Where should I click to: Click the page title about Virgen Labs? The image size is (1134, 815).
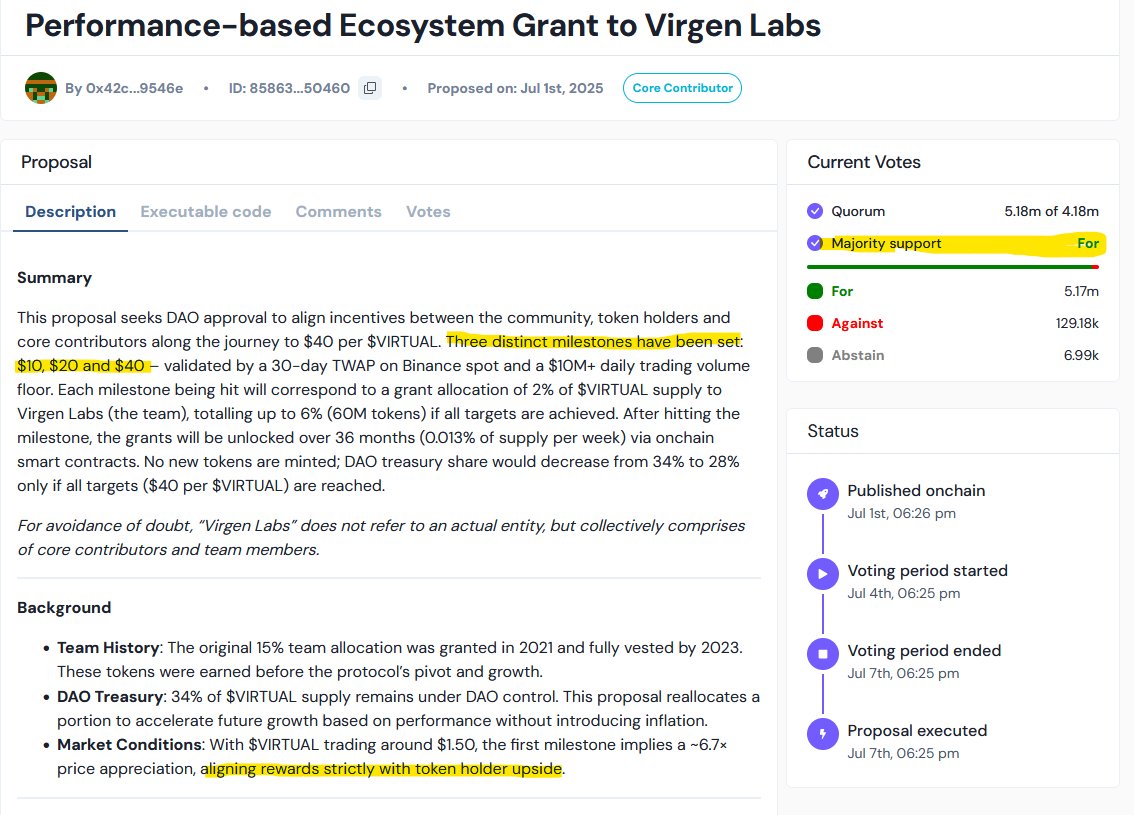click(423, 25)
